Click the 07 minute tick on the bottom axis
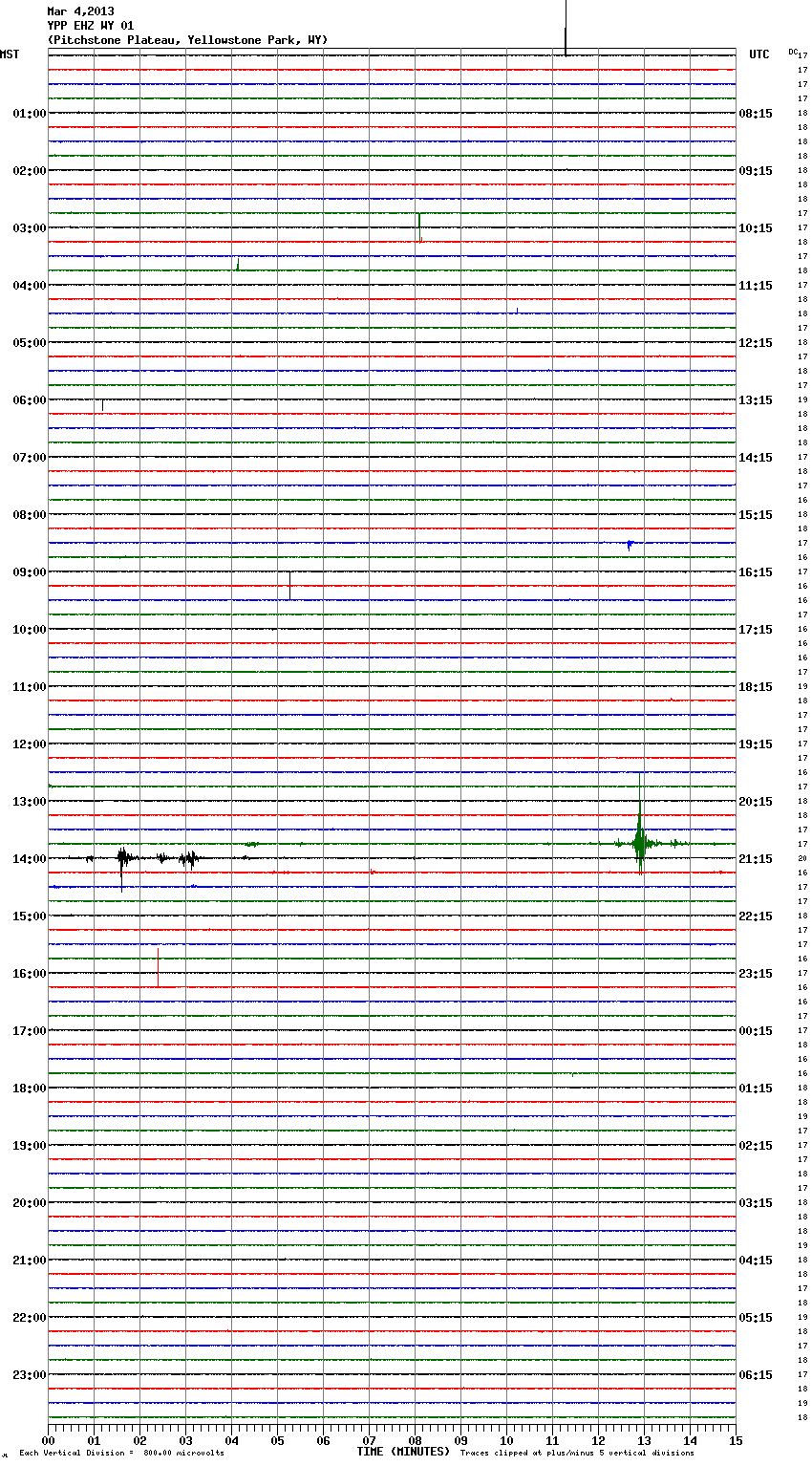Image resolution: width=812 pixels, height=1466 pixels. tap(369, 1440)
